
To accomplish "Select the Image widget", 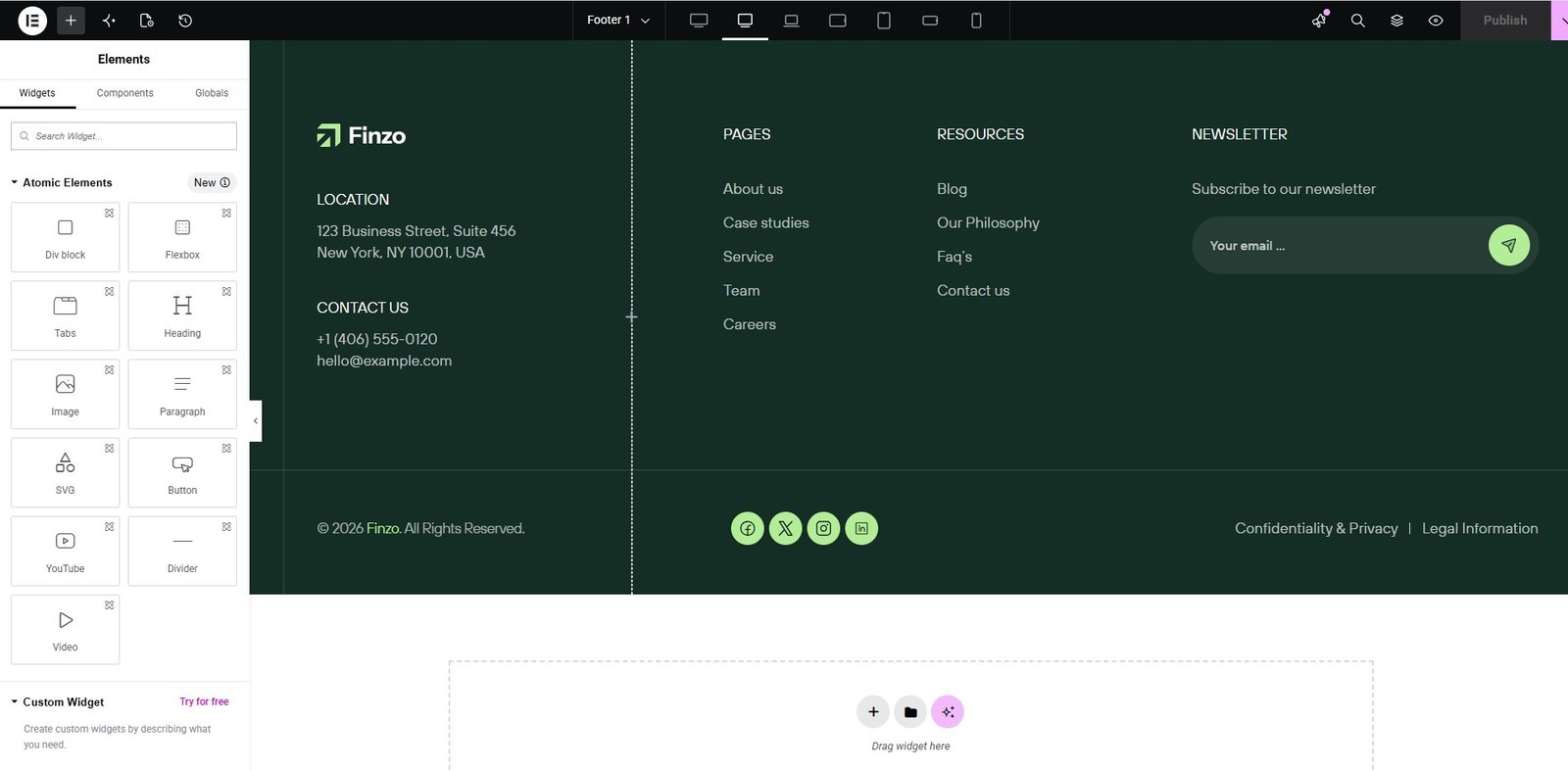I will pyautogui.click(x=65, y=394).
